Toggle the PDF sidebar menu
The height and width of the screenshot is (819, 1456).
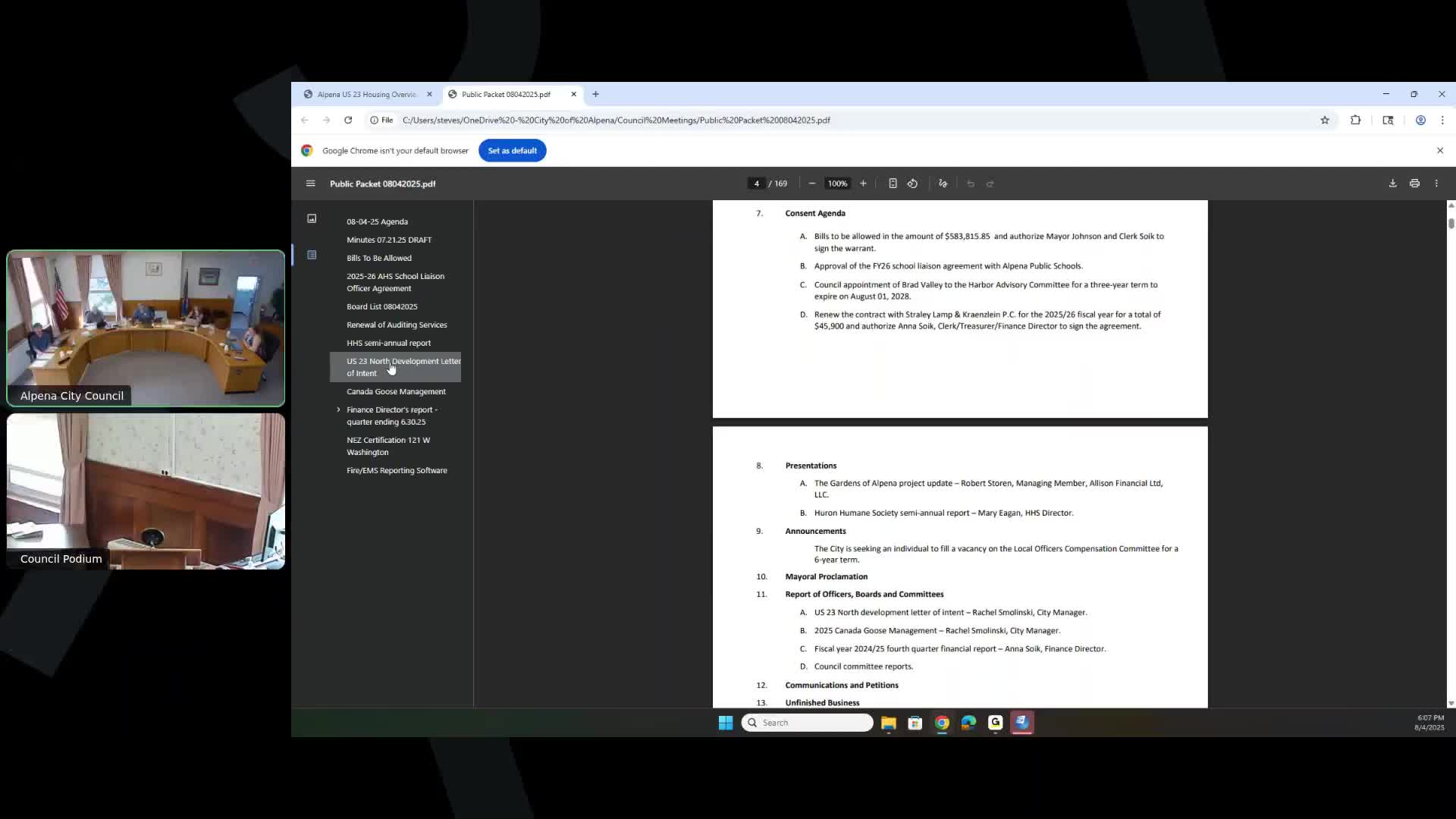[310, 184]
